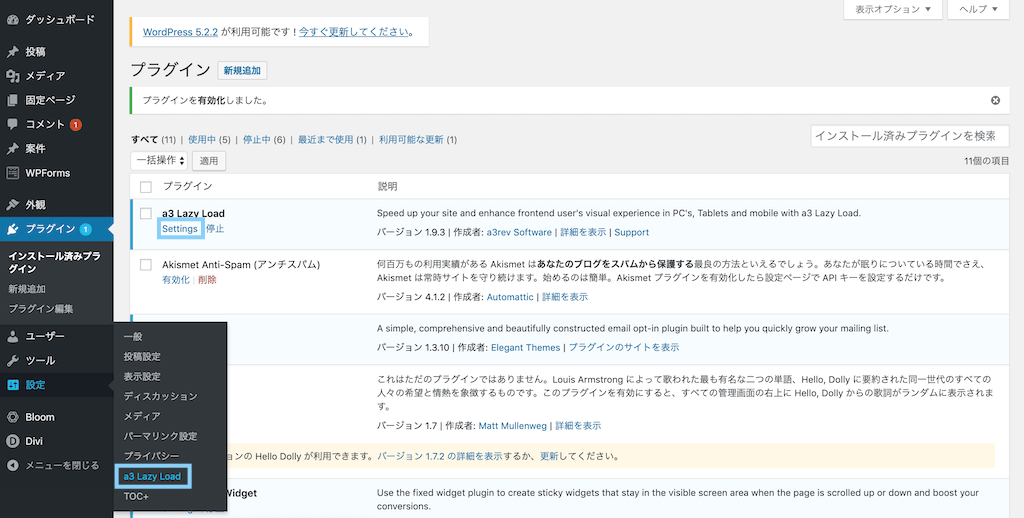Screen dimensions: 1024x518
Task: Click the Pages (固定ページ) sidebar icon
Action: [12, 100]
